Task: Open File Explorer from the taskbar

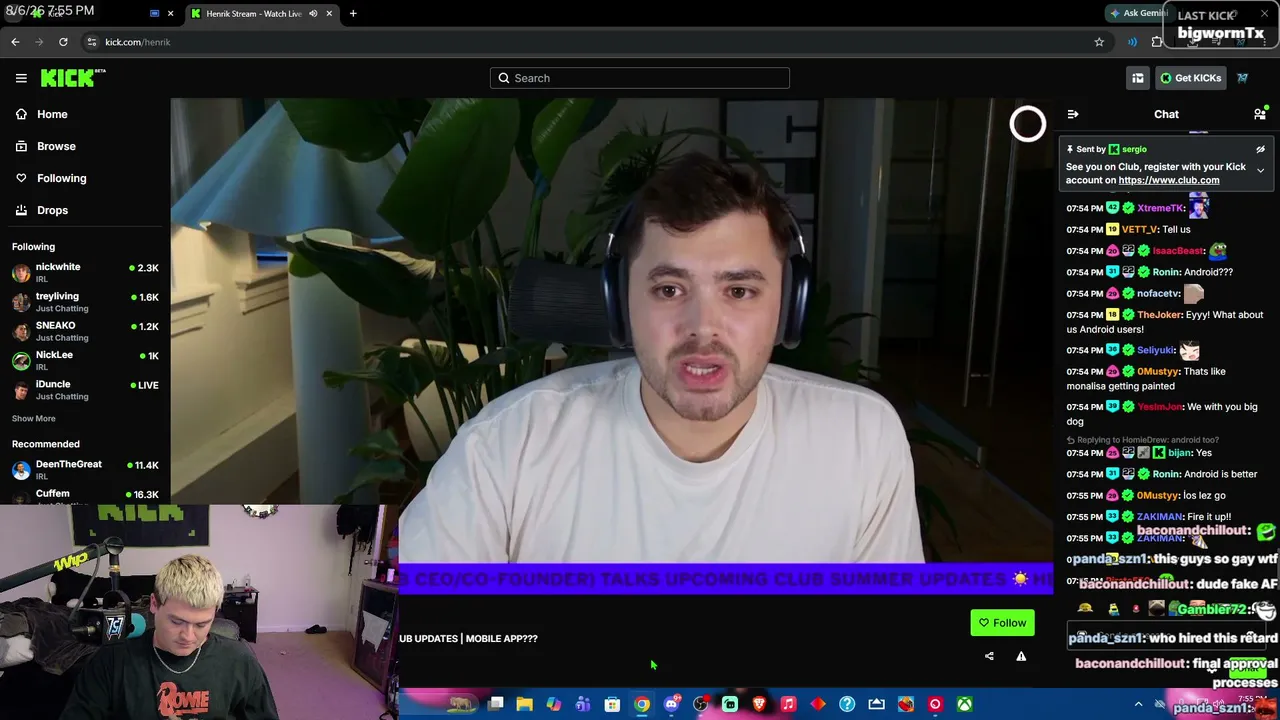Action: coord(524,704)
